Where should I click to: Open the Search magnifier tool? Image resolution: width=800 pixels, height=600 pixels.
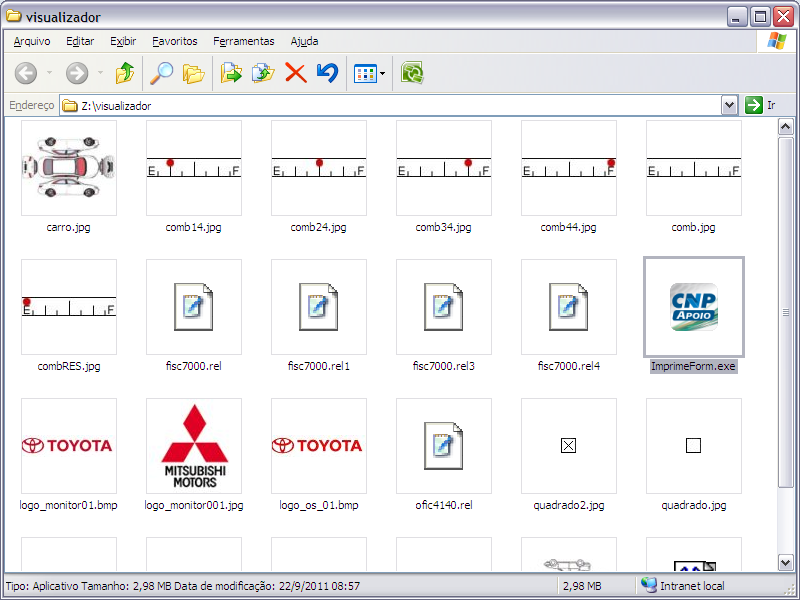(161, 73)
